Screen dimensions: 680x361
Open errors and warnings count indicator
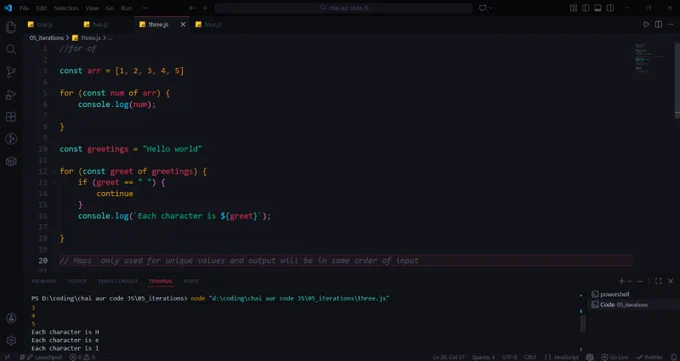(x=82, y=357)
